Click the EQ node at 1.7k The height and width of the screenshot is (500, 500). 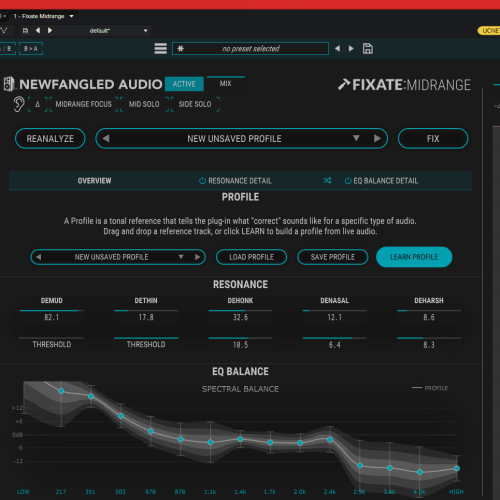pyautogui.click(x=270, y=442)
